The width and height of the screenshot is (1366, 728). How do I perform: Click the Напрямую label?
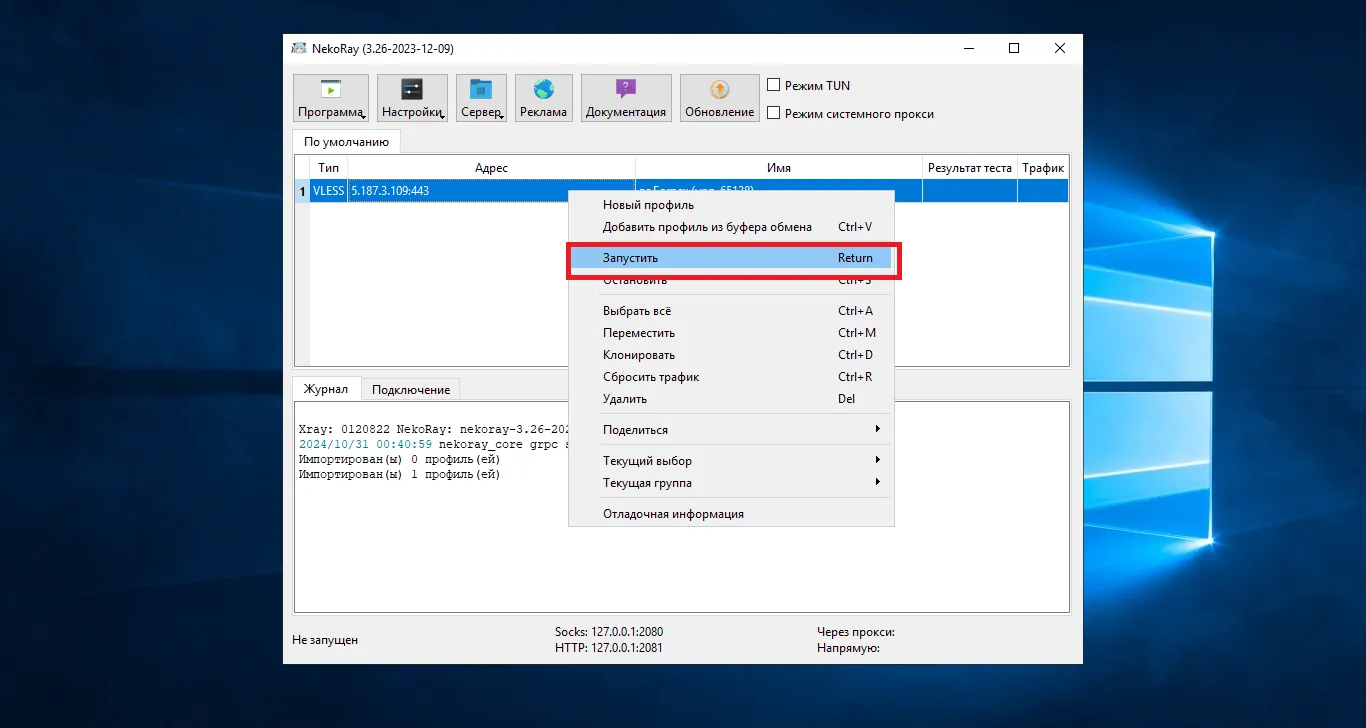[848, 648]
